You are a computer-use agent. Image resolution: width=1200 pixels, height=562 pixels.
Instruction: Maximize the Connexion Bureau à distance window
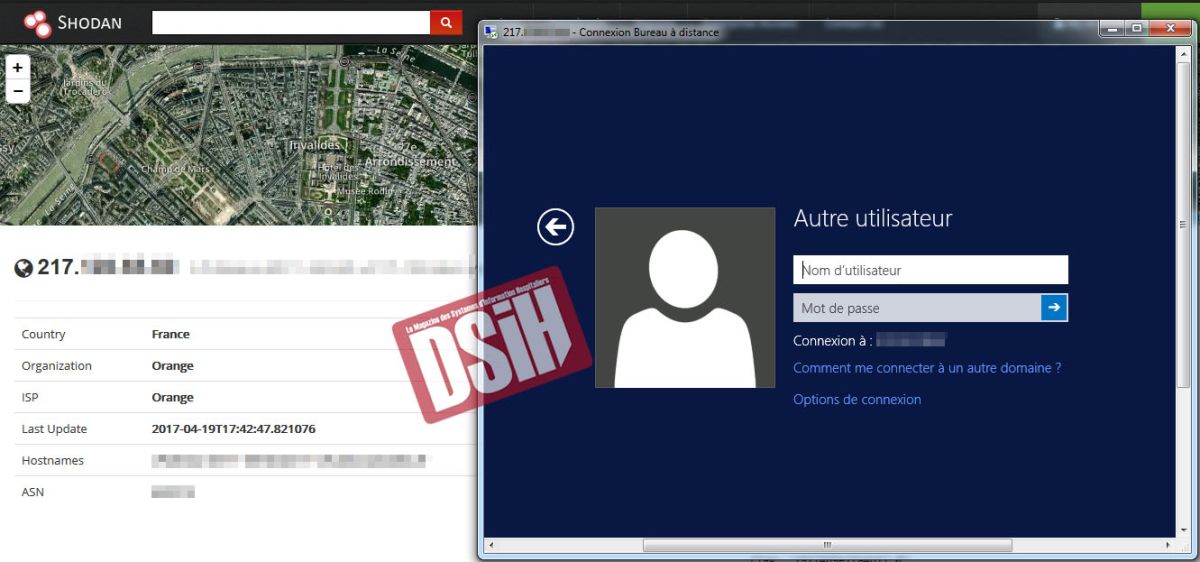point(1137,29)
